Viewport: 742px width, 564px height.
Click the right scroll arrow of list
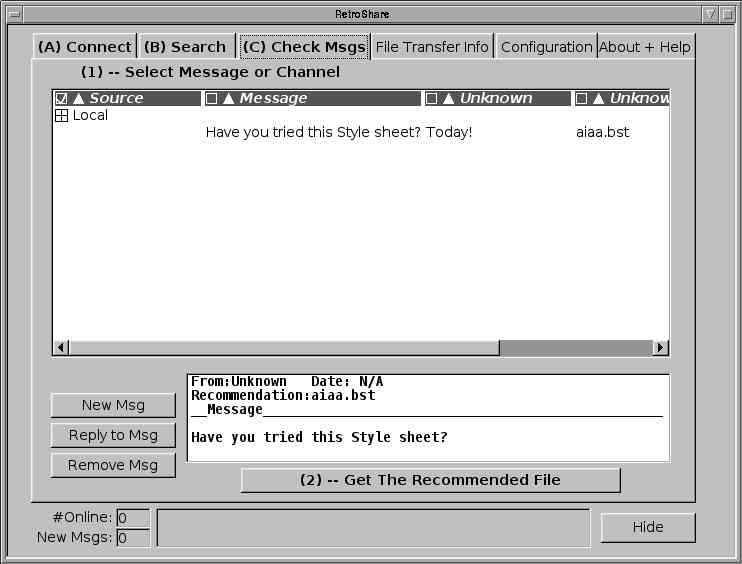click(x=660, y=347)
